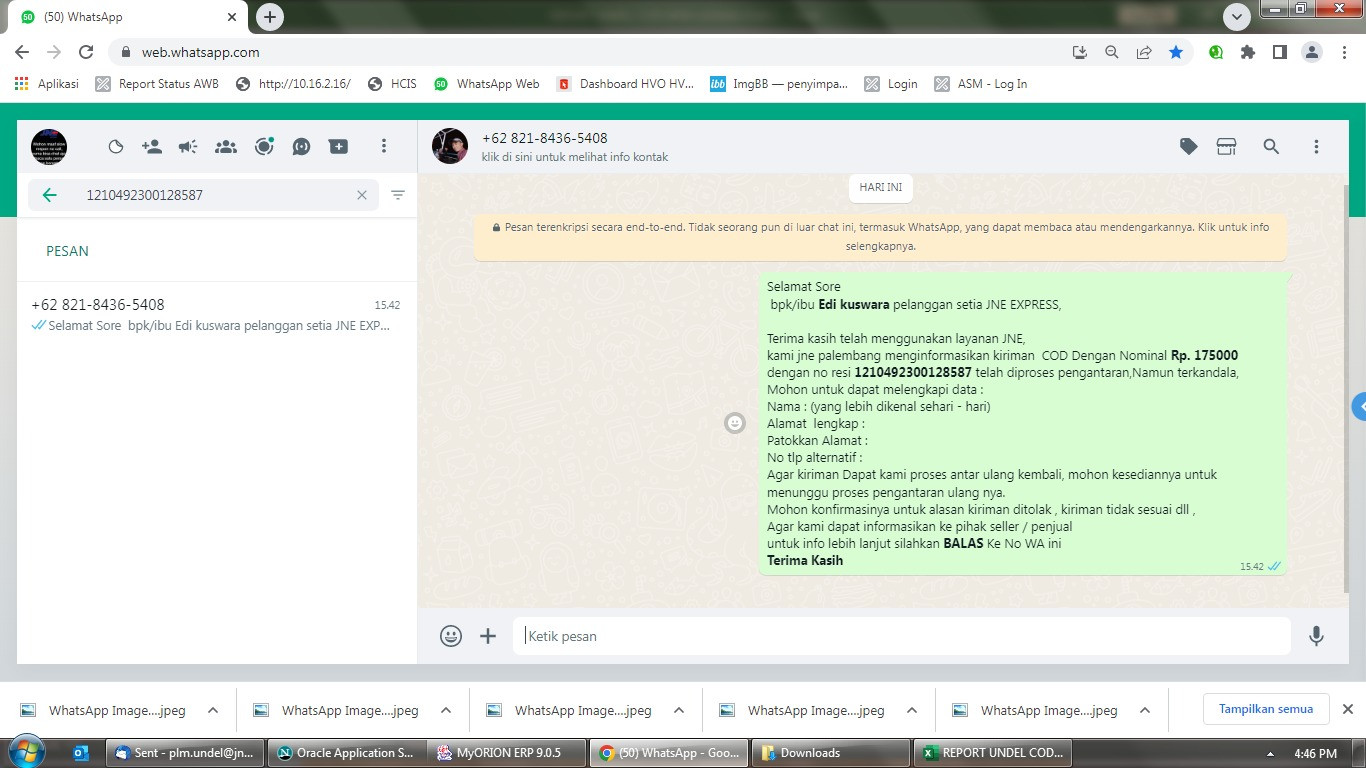
Task: Switch to Oracle Application taskbar window
Action: 346,753
